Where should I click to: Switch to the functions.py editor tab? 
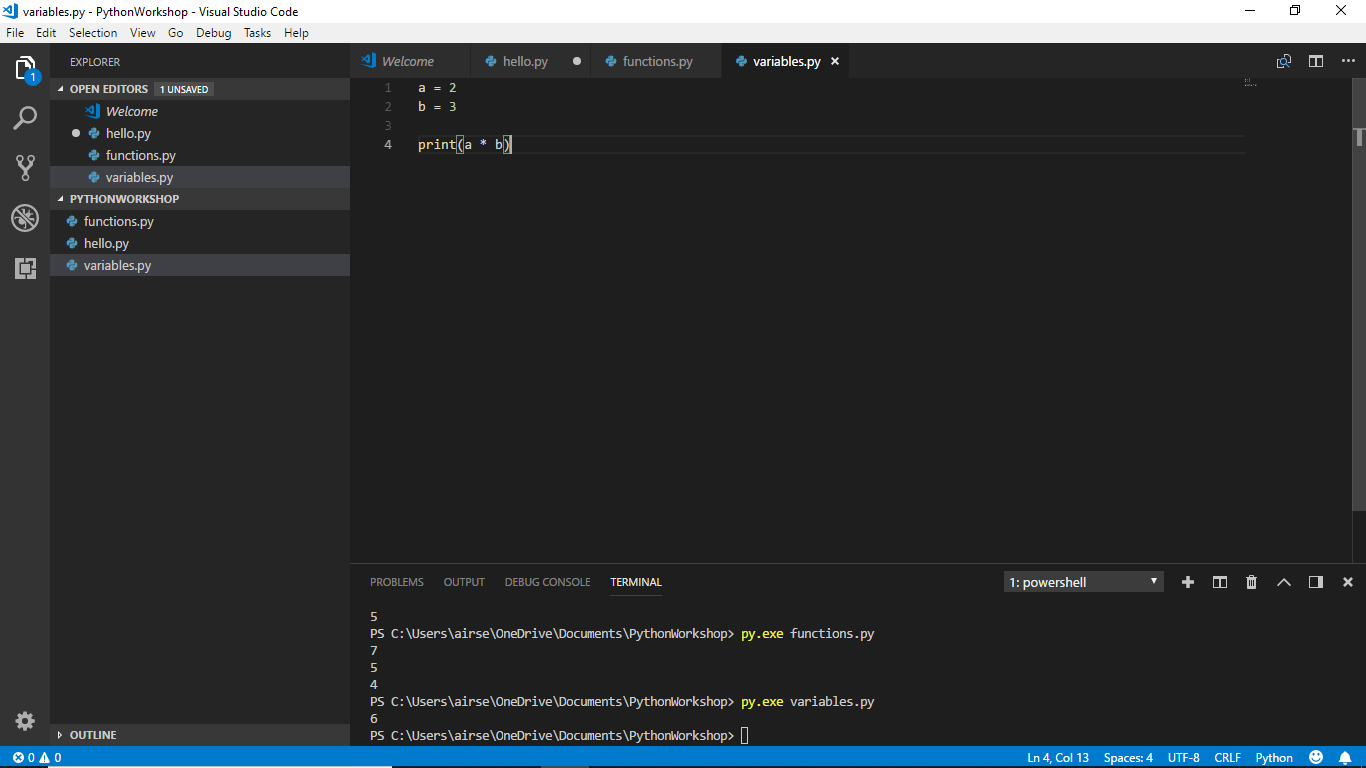click(656, 61)
